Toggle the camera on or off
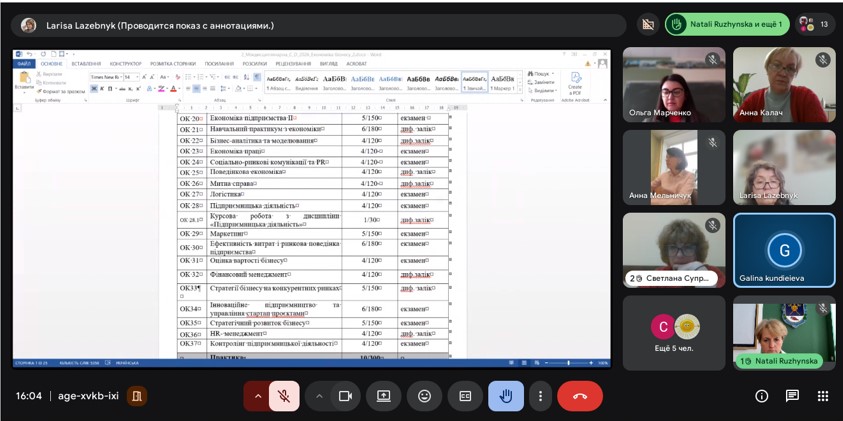Viewport: 843px width, 421px height. pyautogui.click(x=345, y=396)
